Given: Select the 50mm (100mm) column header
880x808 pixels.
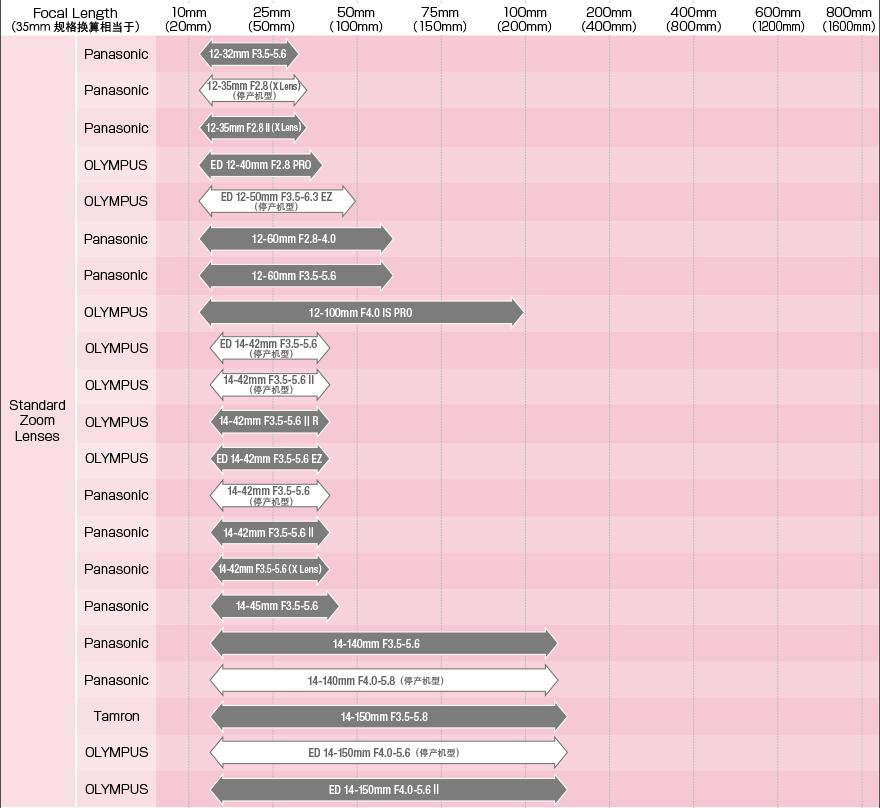Looking at the screenshot, I should 356,19.
